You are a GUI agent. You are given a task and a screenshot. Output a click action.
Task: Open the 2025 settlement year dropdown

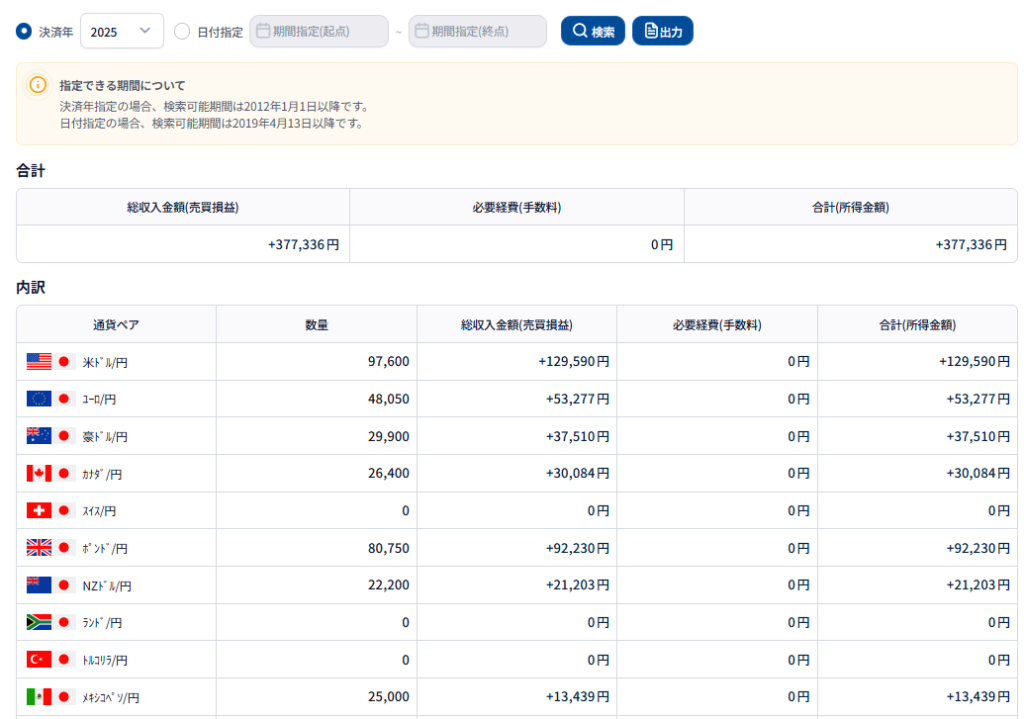(x=121, y=31)
